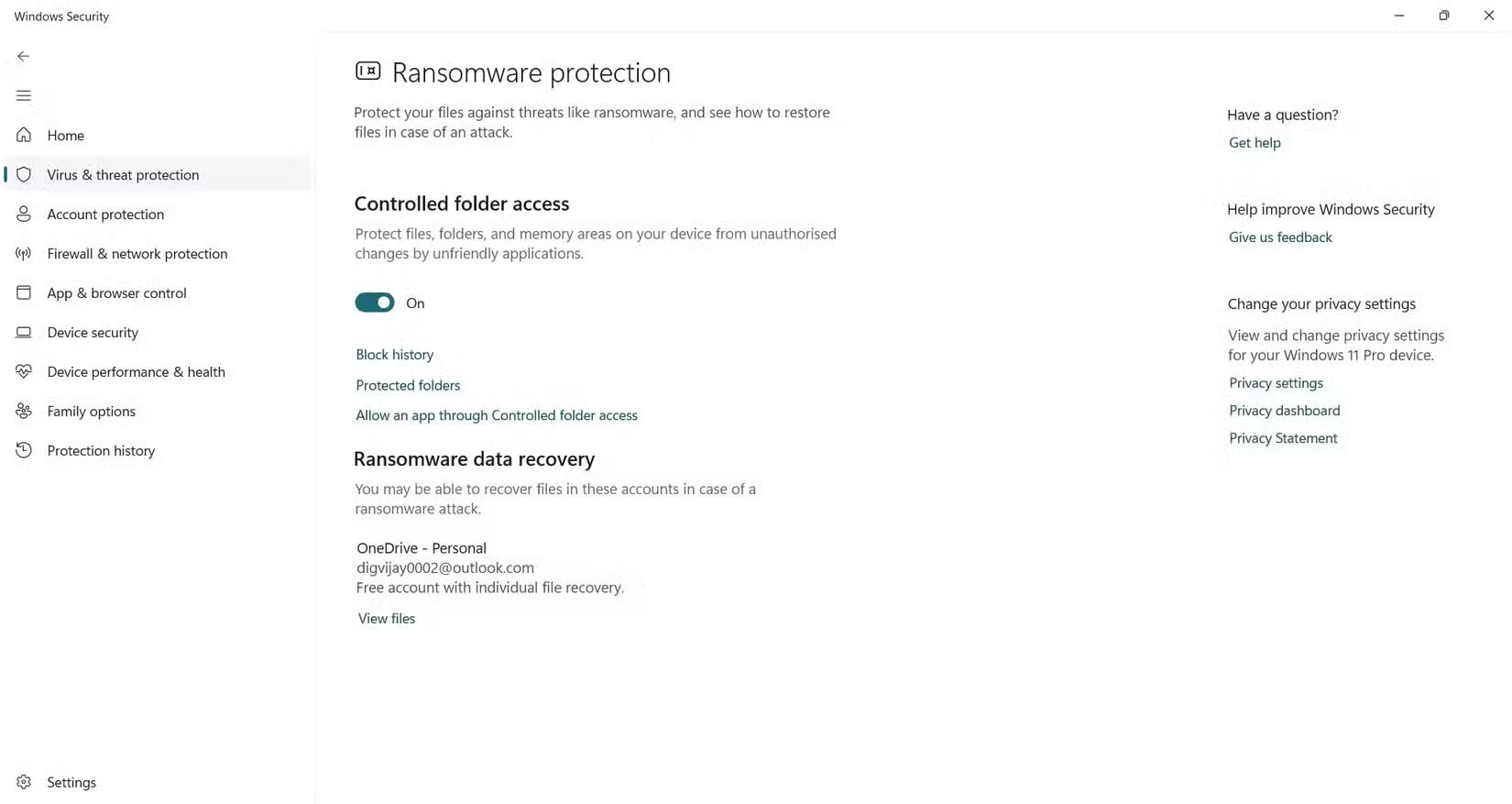Screen dimensions: 1512x804
Task: Open the Privacy dashboard
Action: (x=1284, y=410)
